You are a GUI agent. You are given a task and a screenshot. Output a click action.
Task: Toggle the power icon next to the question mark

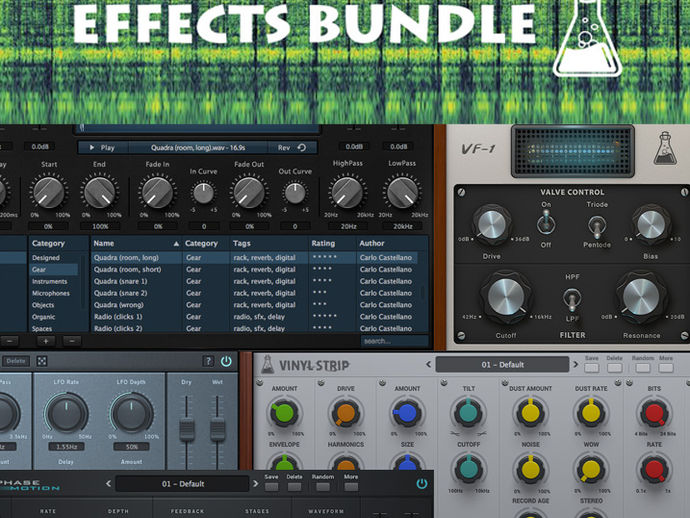226,361
